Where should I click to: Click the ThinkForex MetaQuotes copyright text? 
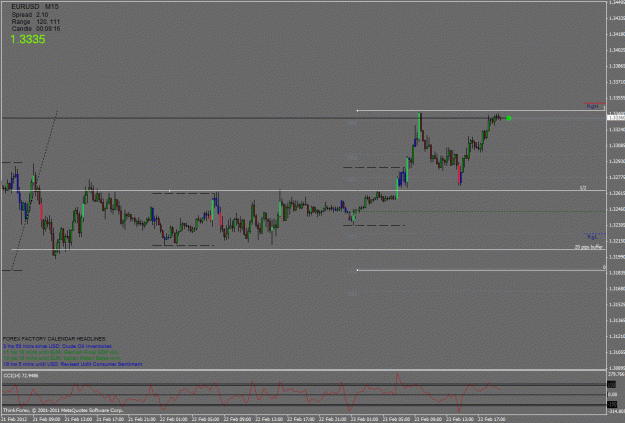tap(63, 410)
